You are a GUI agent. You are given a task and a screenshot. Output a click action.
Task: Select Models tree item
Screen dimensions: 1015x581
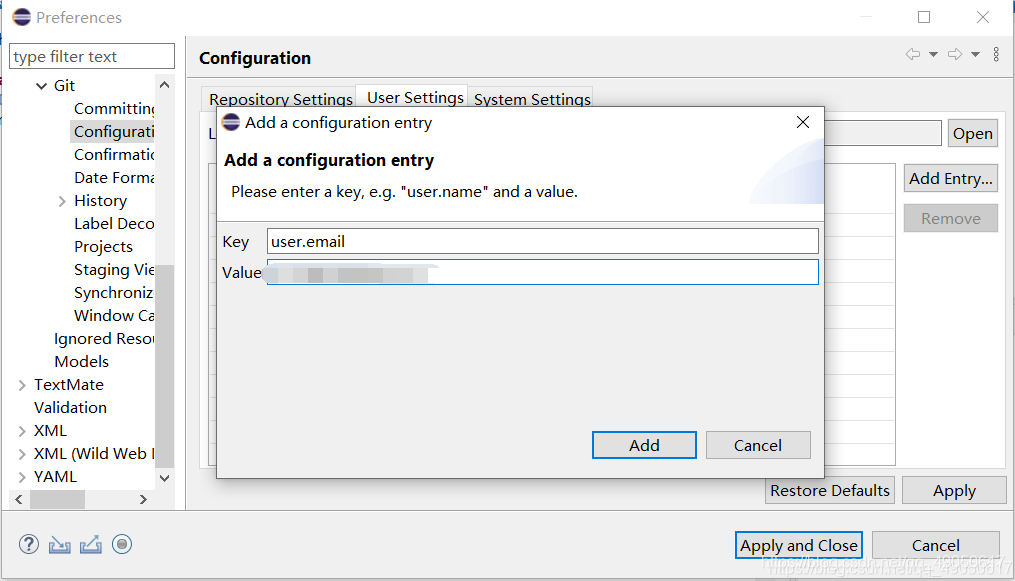pyautogui.click(x=81, y=361)
